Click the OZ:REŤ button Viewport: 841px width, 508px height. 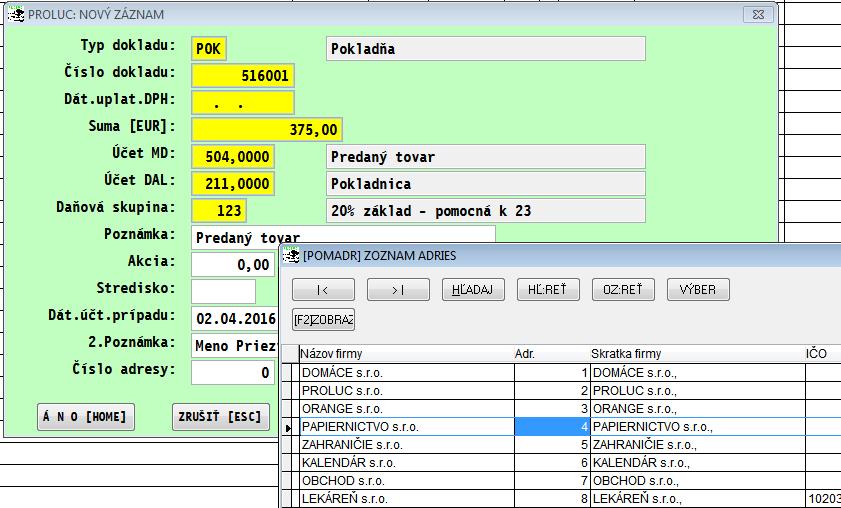623,290
